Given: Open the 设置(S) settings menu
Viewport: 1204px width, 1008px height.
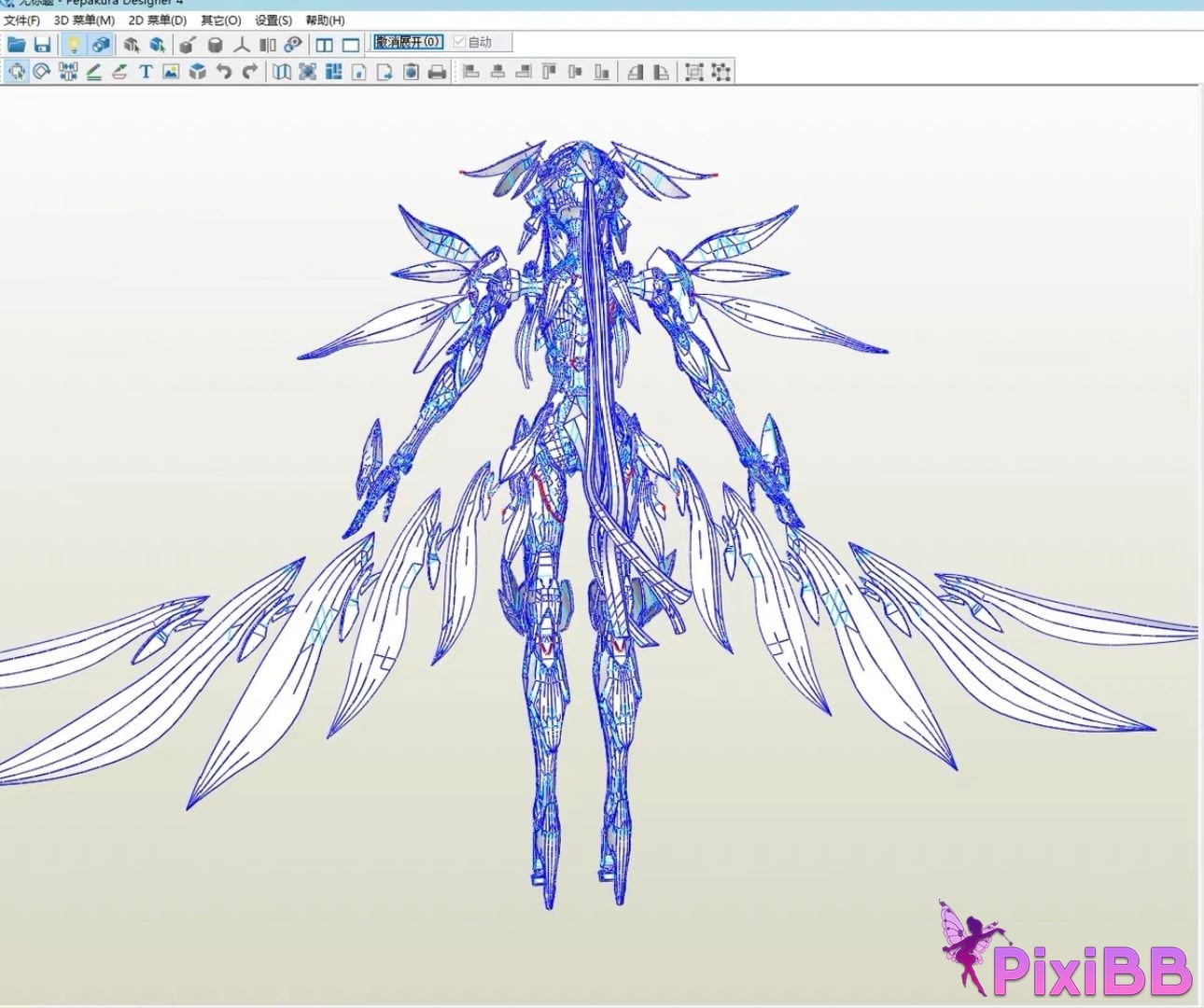Looking at the screenshot, I should 273,20.
